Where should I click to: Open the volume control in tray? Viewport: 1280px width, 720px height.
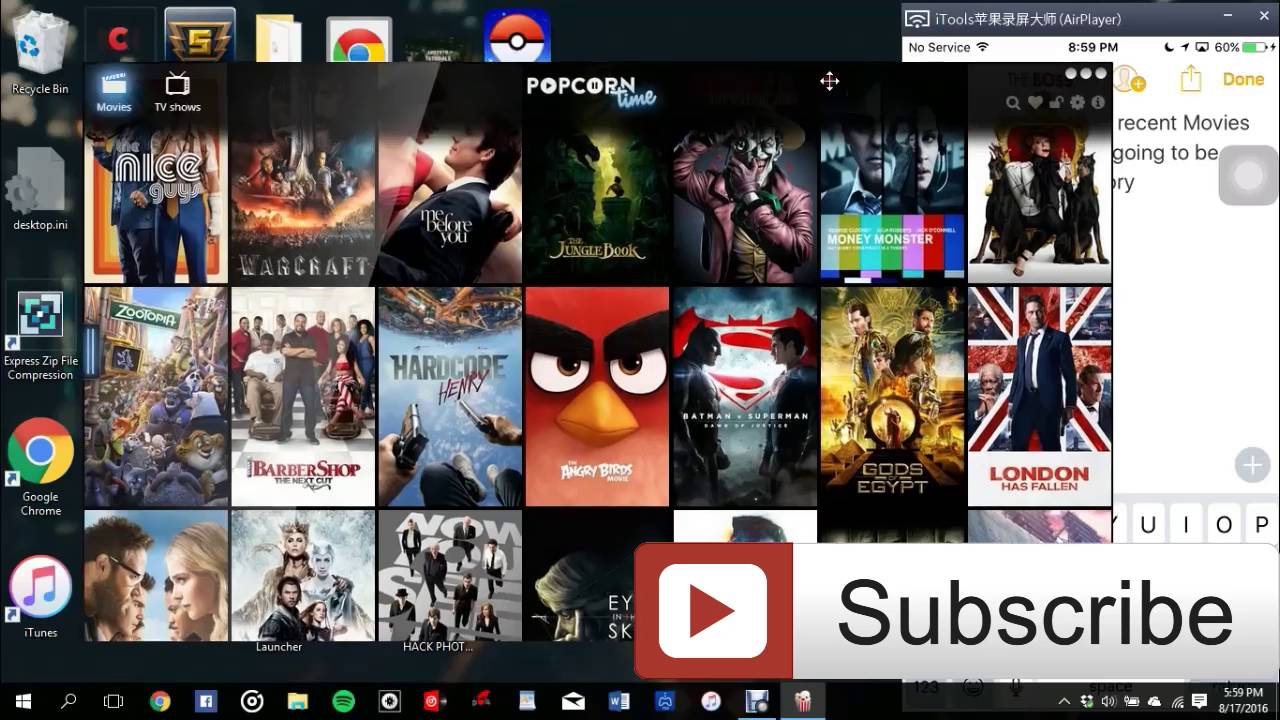tap(1109, 701)
